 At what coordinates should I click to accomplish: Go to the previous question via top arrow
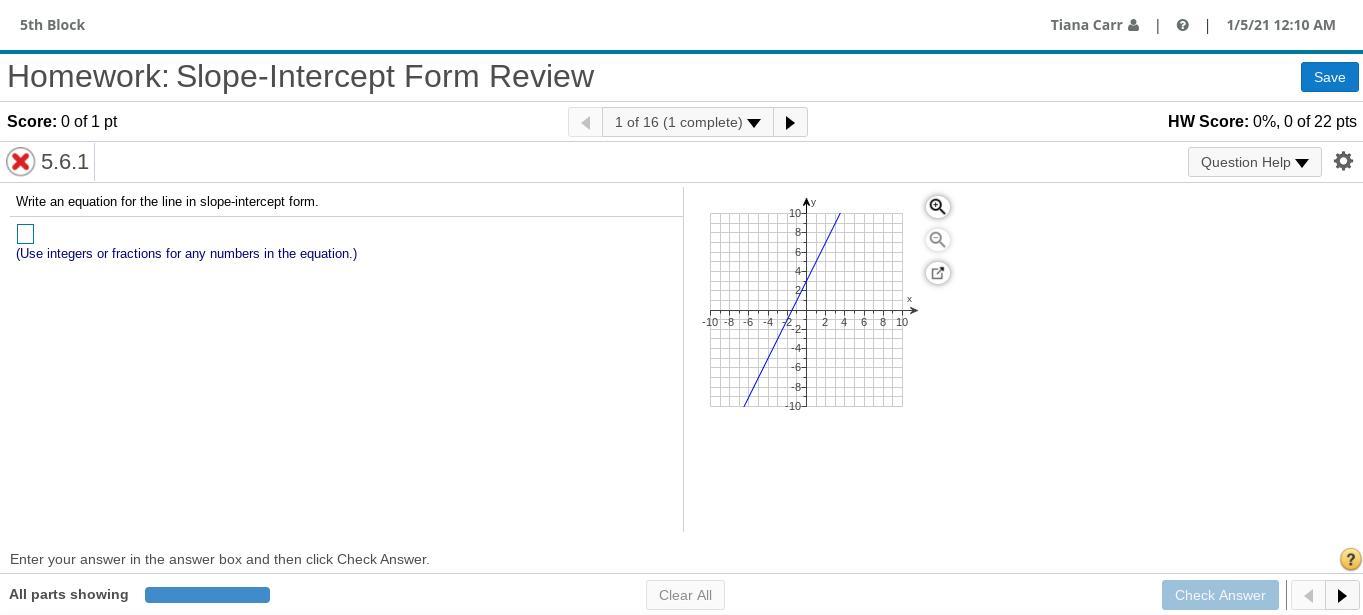point(586,122)
